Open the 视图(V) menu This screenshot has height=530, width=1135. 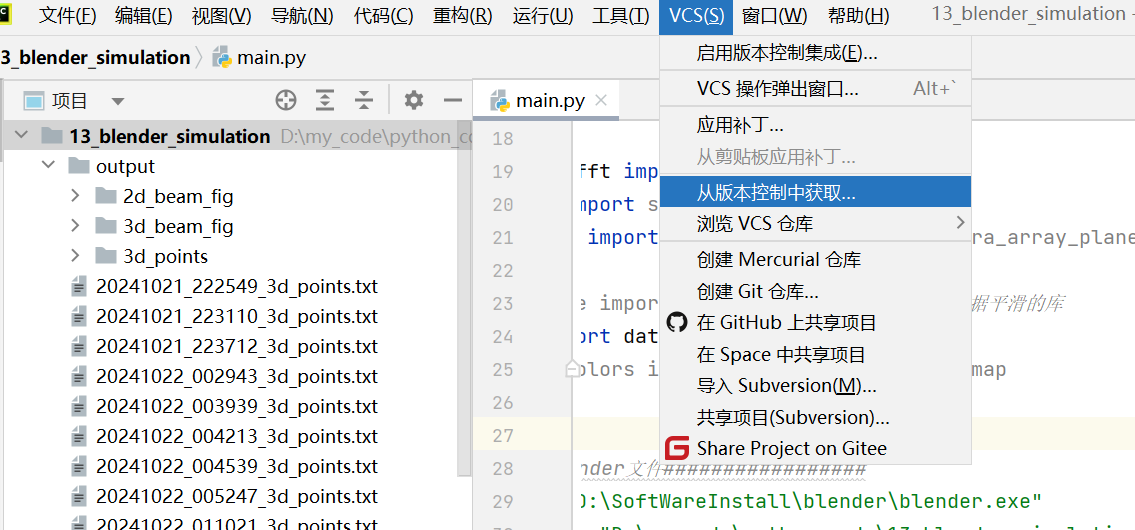[221, 16]
